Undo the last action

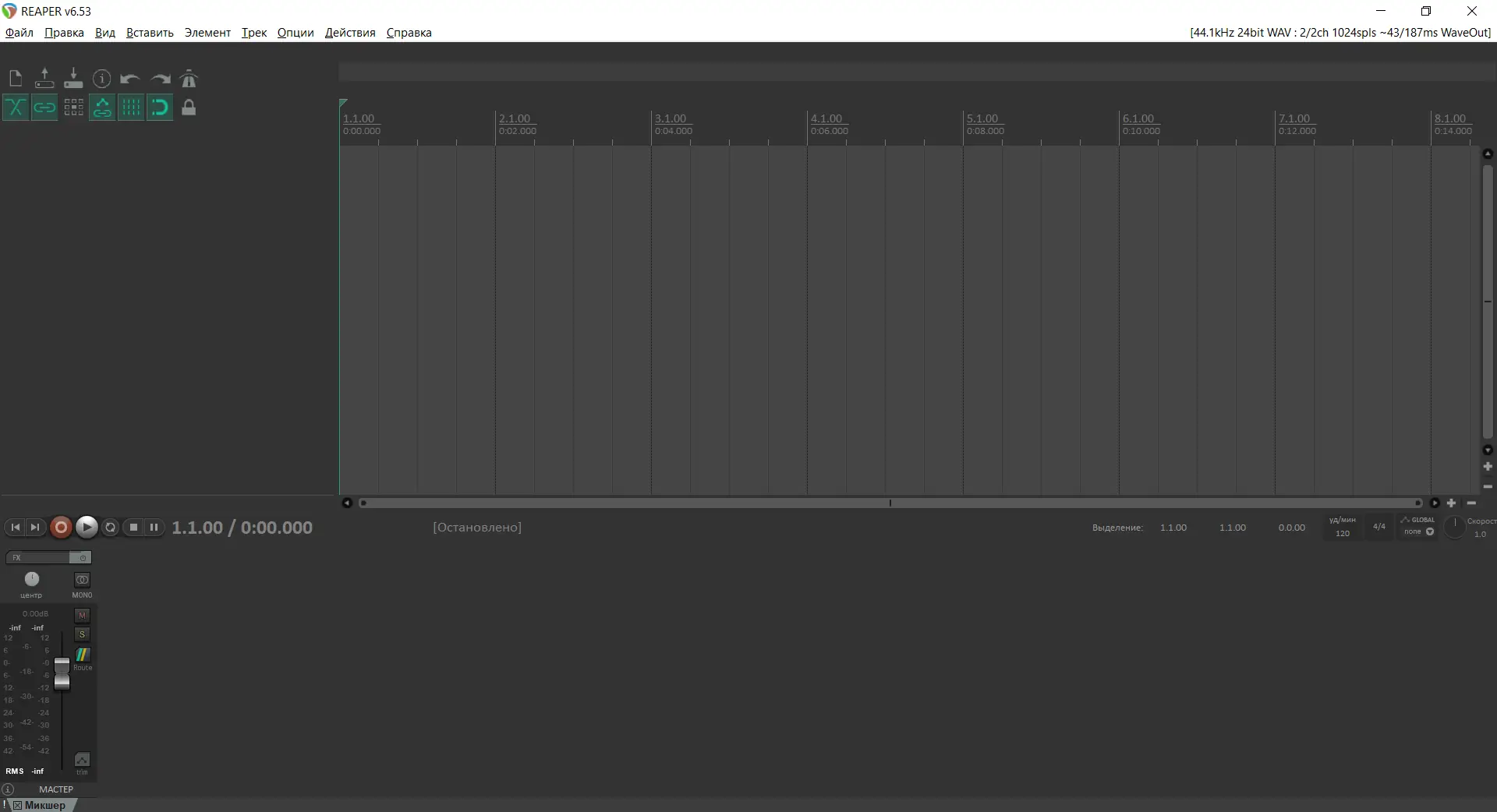[x=130, y=79]
